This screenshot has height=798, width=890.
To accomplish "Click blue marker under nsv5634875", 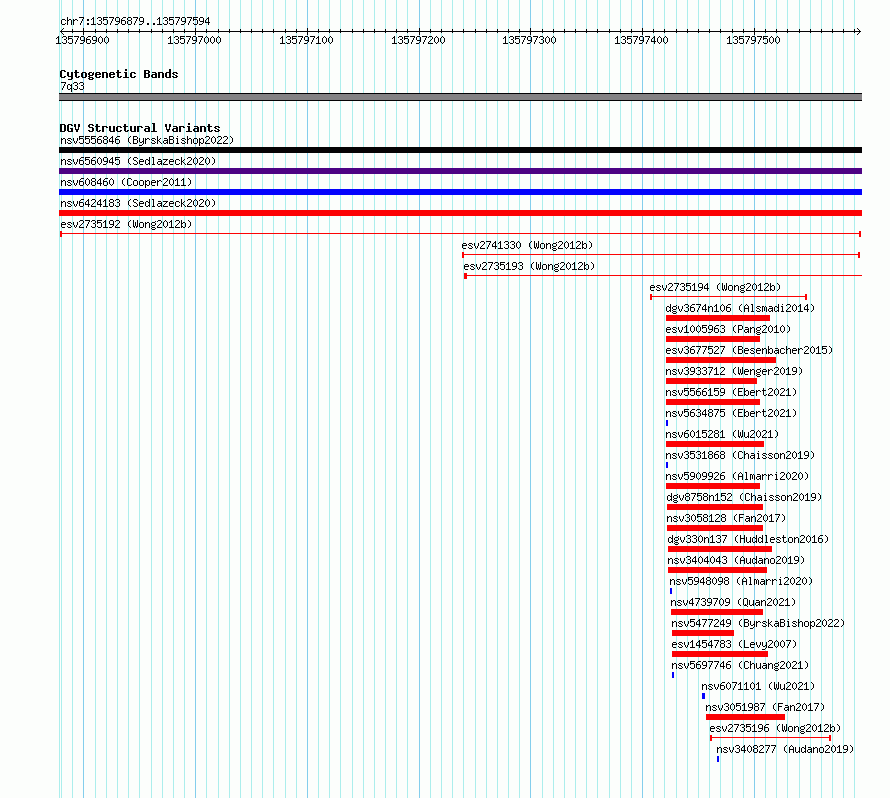I will 667,423.
